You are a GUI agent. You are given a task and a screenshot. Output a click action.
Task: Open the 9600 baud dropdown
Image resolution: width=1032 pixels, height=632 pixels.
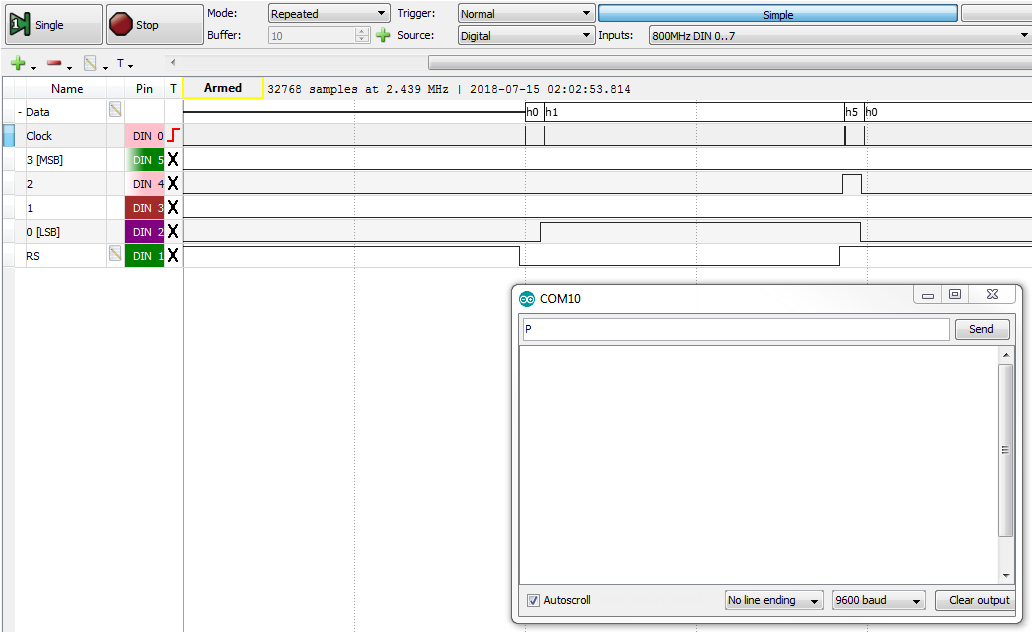[878, 600]
